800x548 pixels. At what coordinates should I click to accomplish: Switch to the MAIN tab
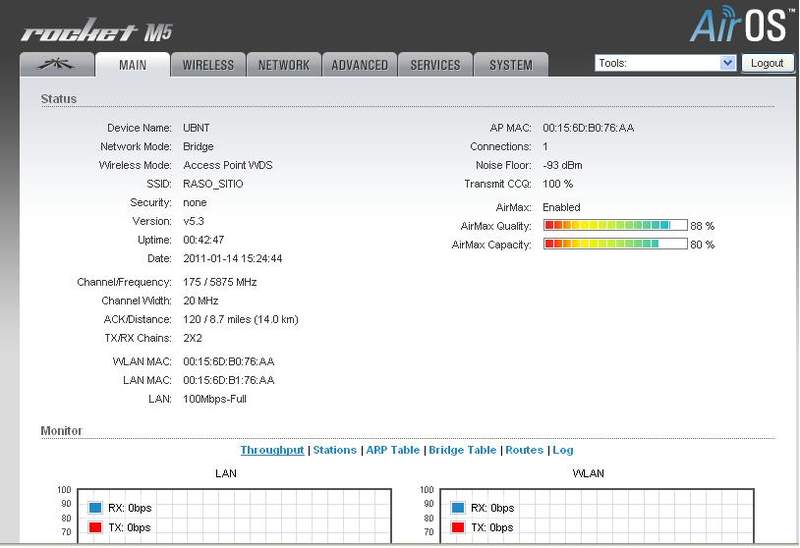click(x=132, y=65)
